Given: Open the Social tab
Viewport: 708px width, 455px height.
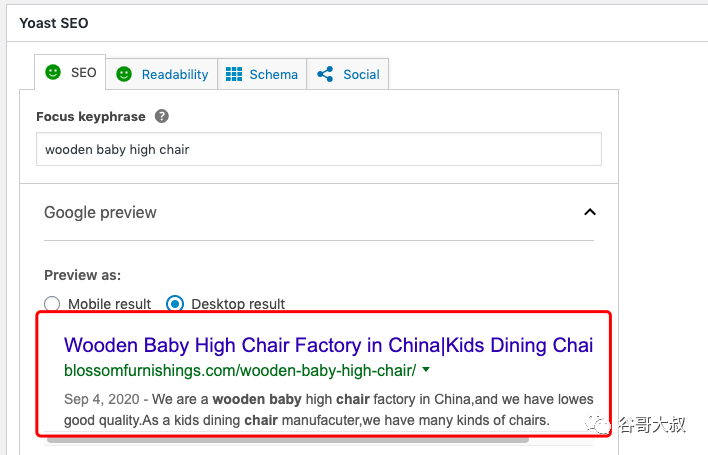Looking at the screenshot, I should tap(348, 74).
